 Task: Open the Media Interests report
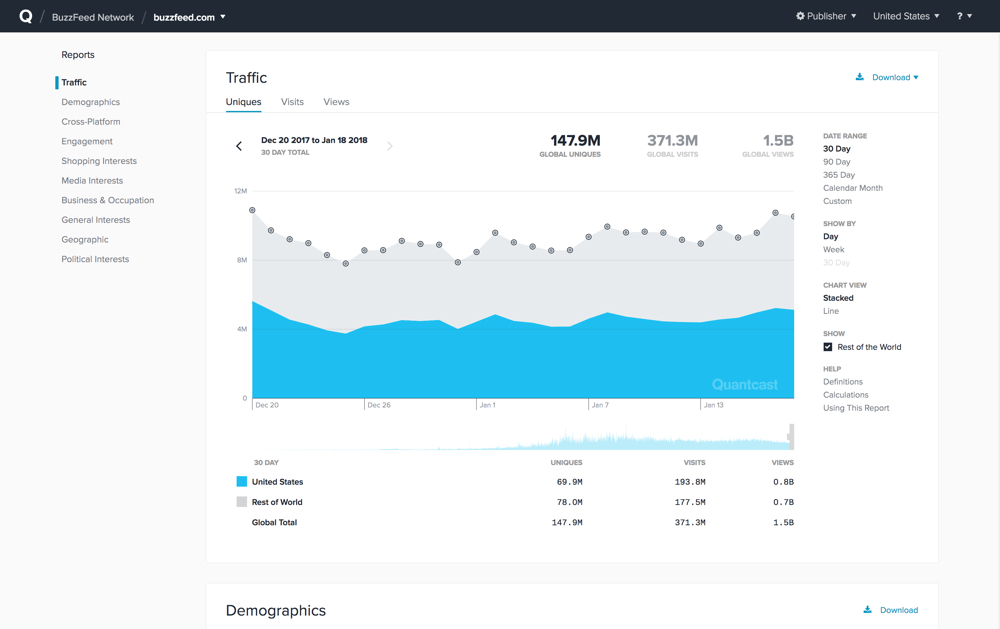point(92,181)
